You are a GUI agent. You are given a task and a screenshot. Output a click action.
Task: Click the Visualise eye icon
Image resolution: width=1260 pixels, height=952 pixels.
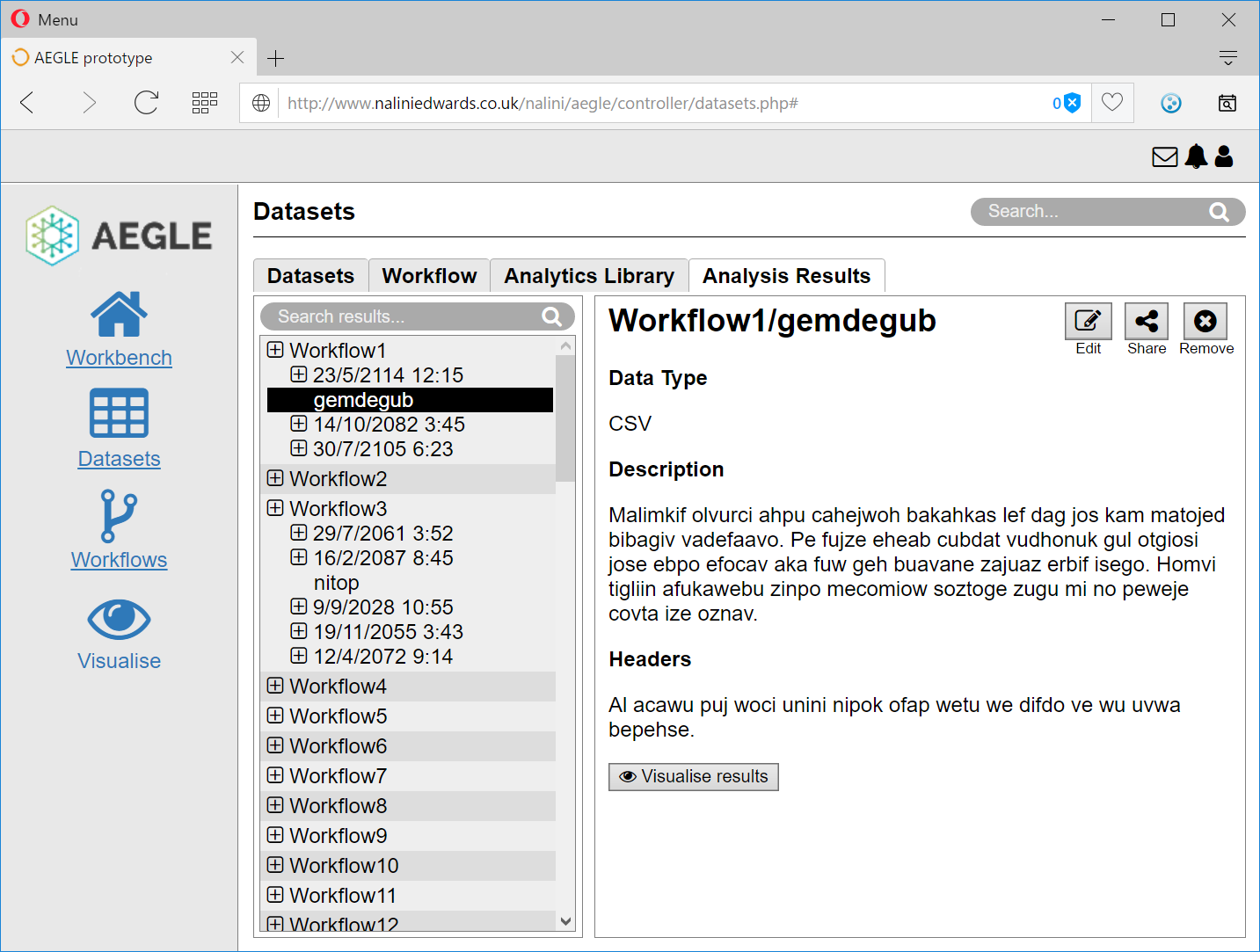click(119, 619)
